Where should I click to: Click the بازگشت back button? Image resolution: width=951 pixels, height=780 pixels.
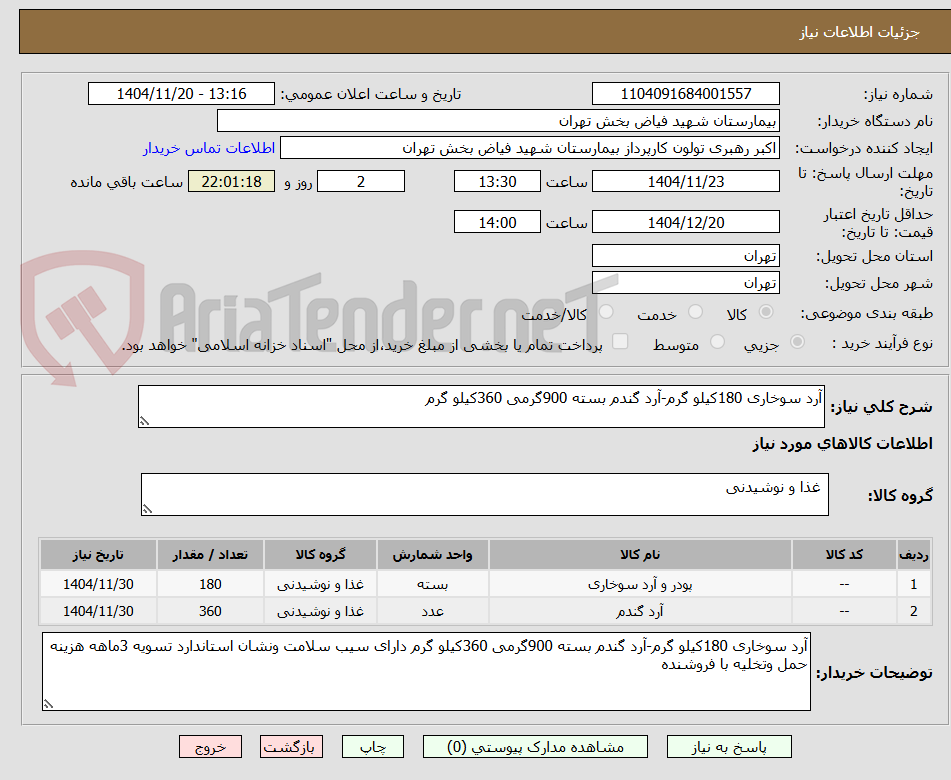pyautogui.click(x=291, y=747)
